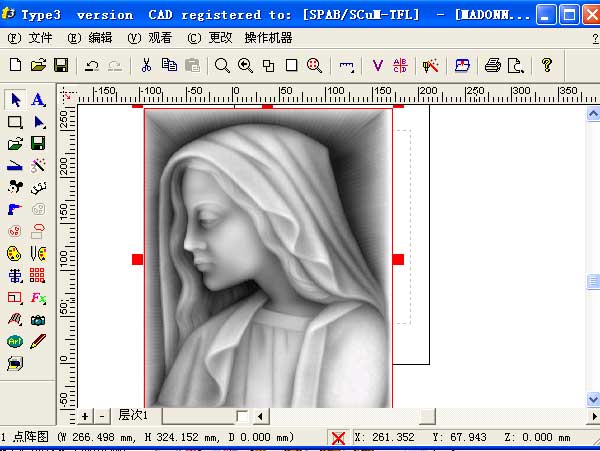Click the horizontal scrollbar thumb
The height and width of the screenshot is (451, 600).
427,416
